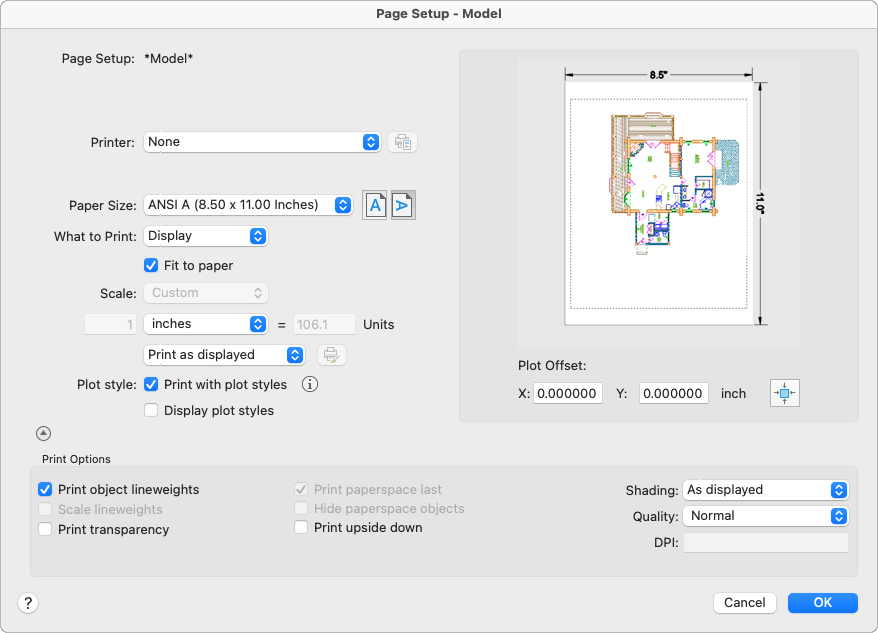Open the Quality Normal dropdown
The height and width of the screenshot is (633, 878).
[765, 516]
